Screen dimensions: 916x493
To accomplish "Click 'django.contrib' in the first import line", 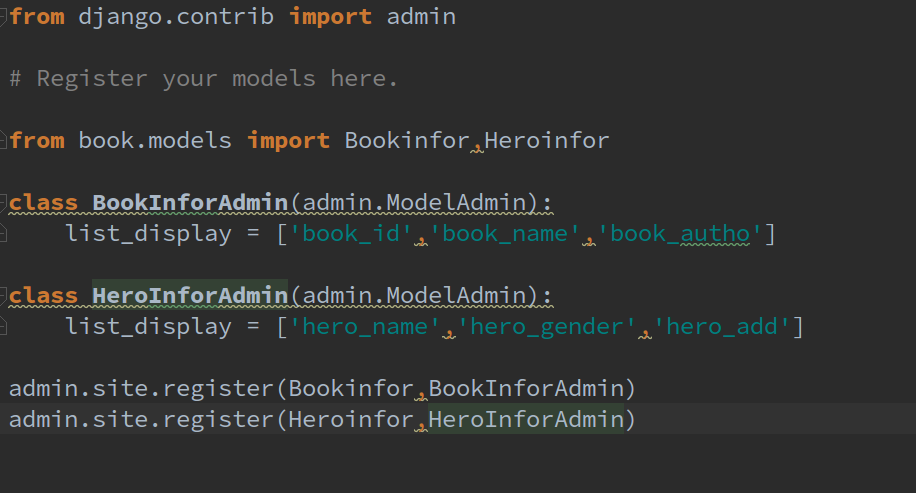I will tap(176, 17).
